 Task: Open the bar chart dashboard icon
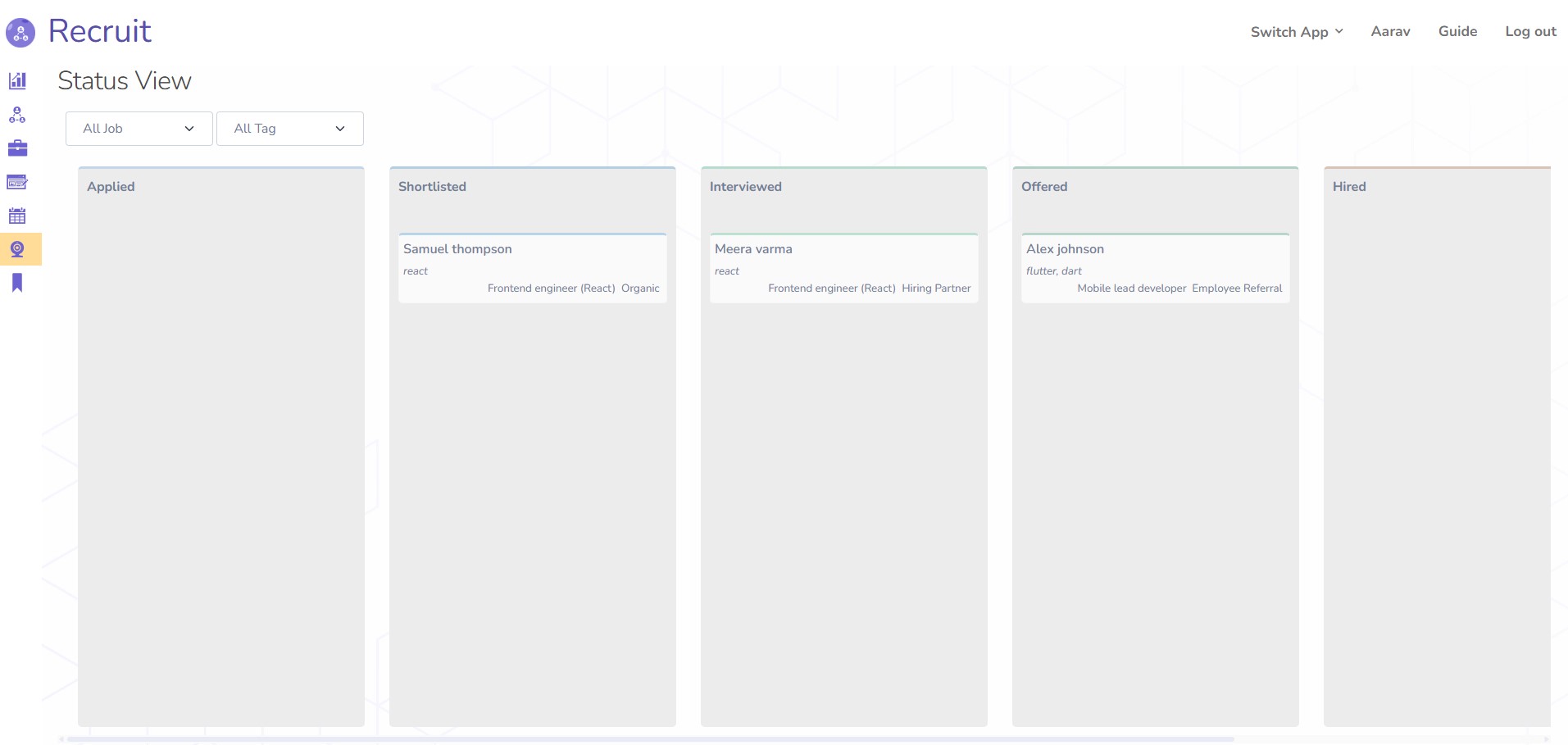(17, 80)
